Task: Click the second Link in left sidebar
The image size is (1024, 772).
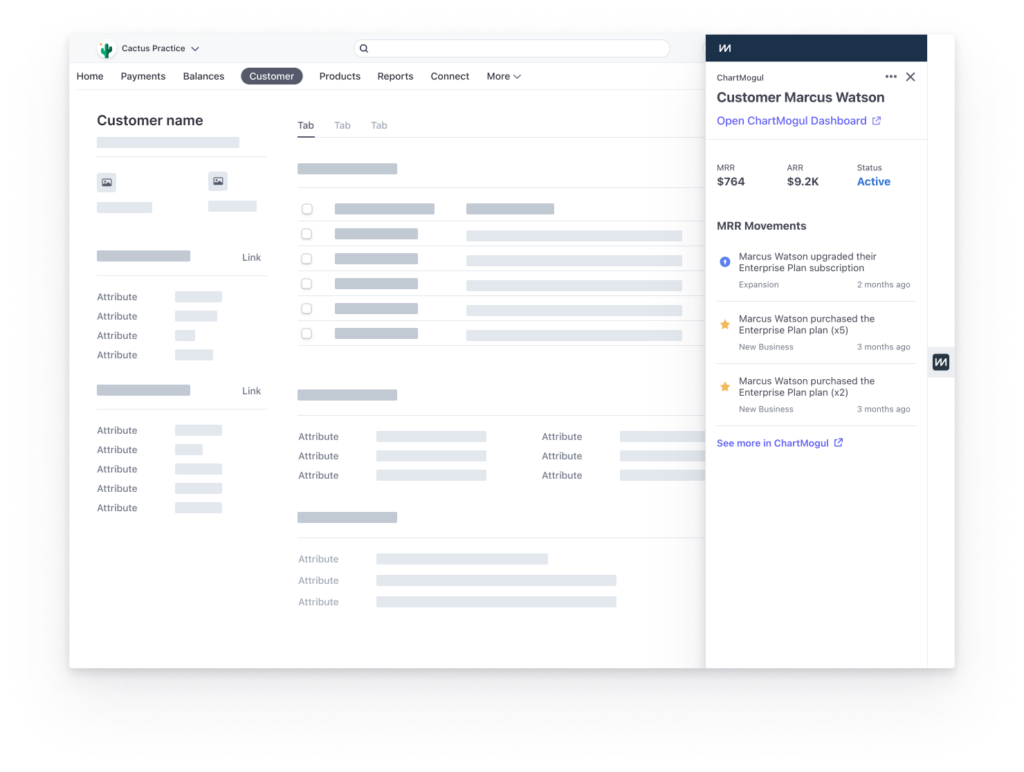Action: [x=251, y=391]
